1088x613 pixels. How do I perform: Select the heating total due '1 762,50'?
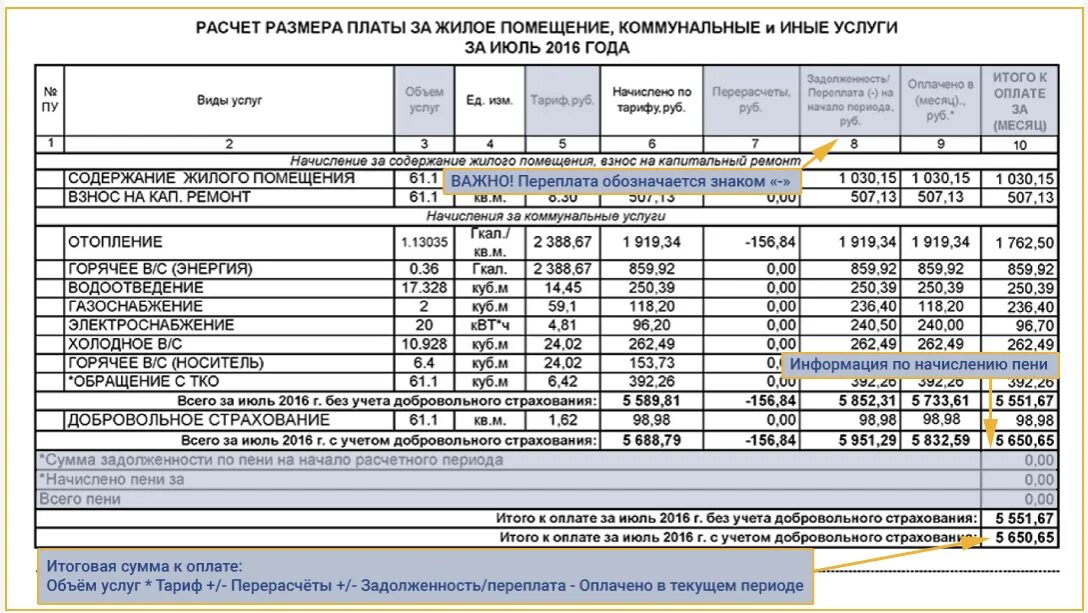[1024, 244]
